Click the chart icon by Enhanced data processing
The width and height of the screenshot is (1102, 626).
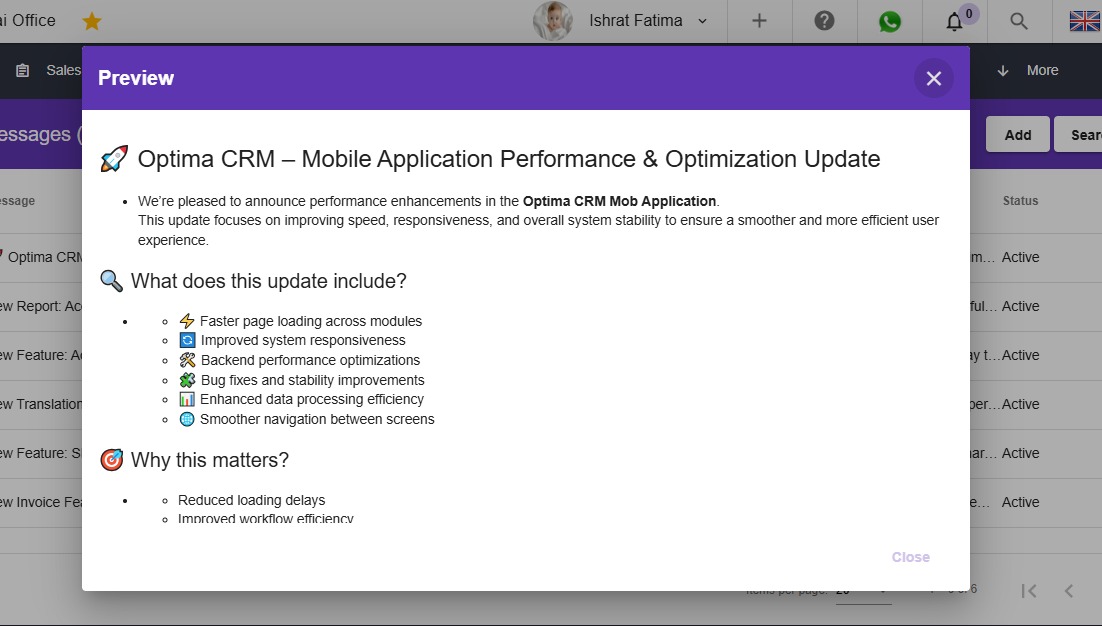[187, 399]
